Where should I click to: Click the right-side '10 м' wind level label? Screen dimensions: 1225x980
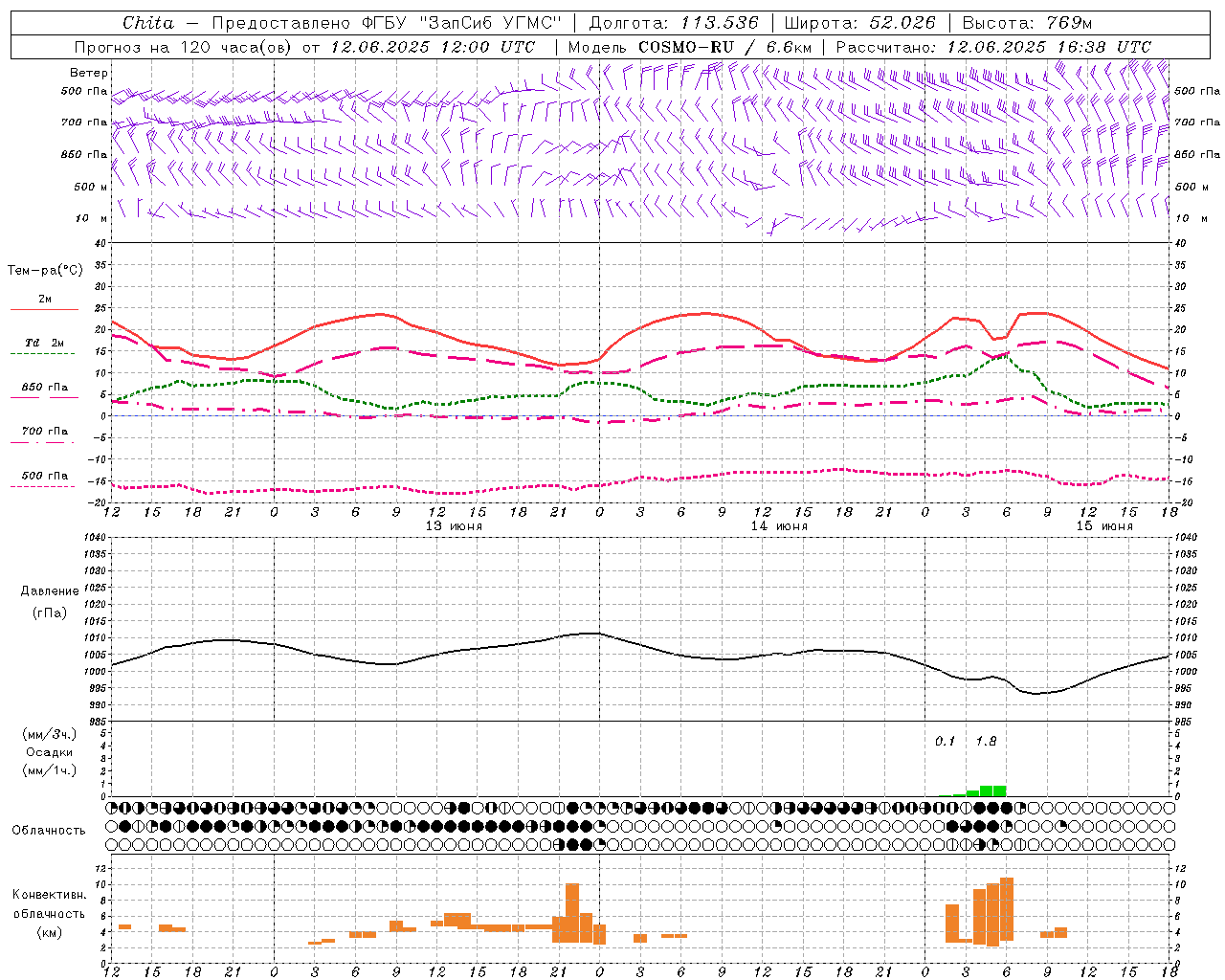1192,218
